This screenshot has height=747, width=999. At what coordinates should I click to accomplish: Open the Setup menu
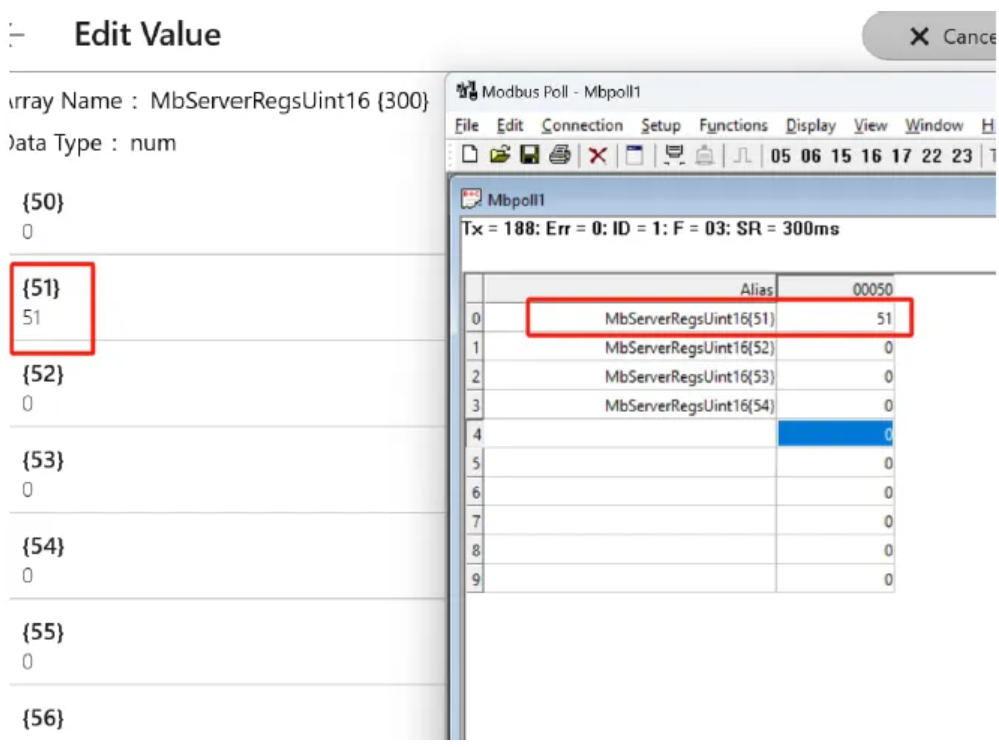tap(660, 125)
